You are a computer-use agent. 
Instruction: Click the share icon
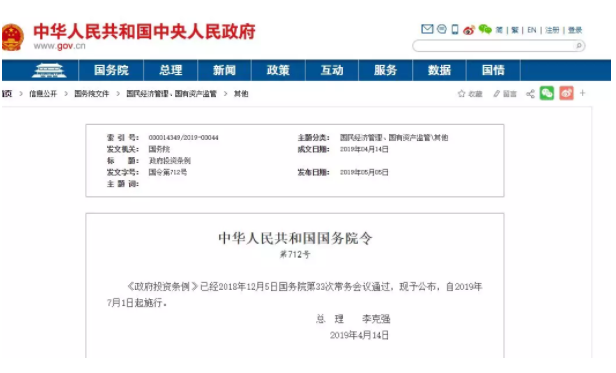coord(530,94)
